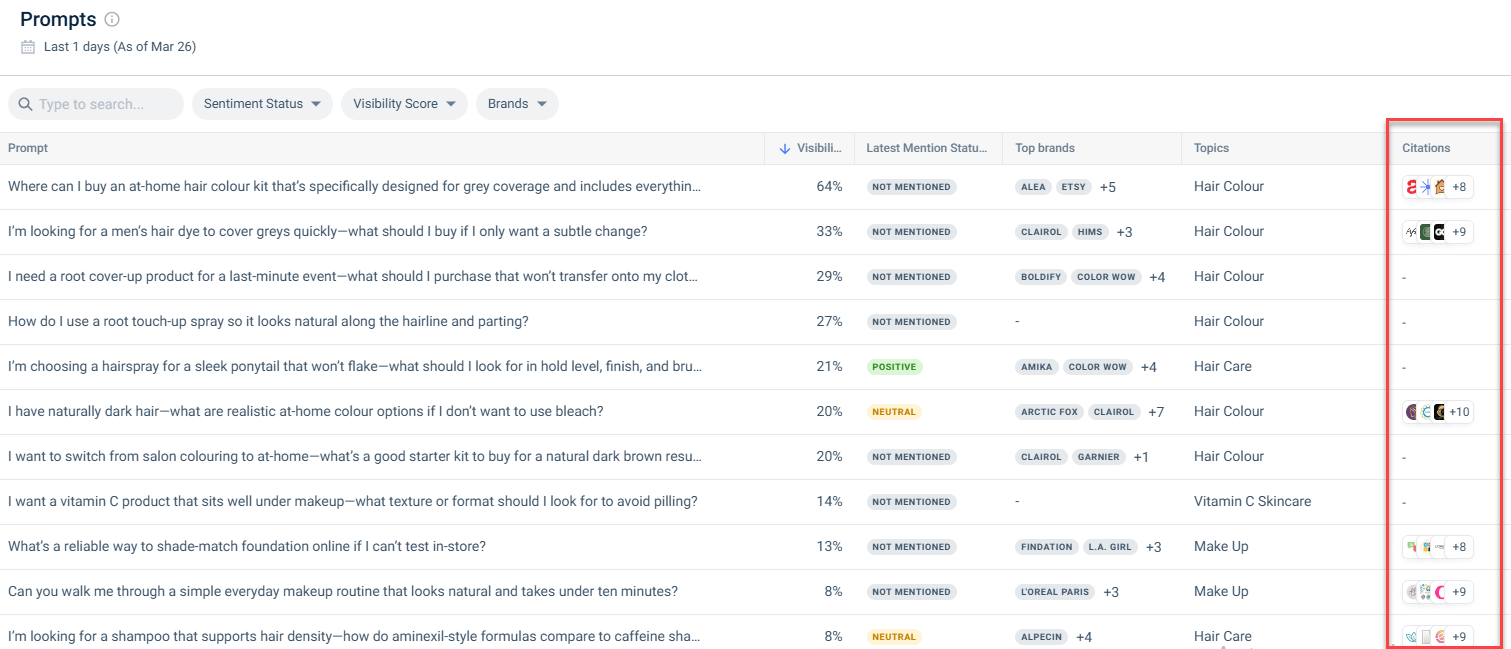
Task: Click the ALEA brand tag
Action: pos(1033,187)
